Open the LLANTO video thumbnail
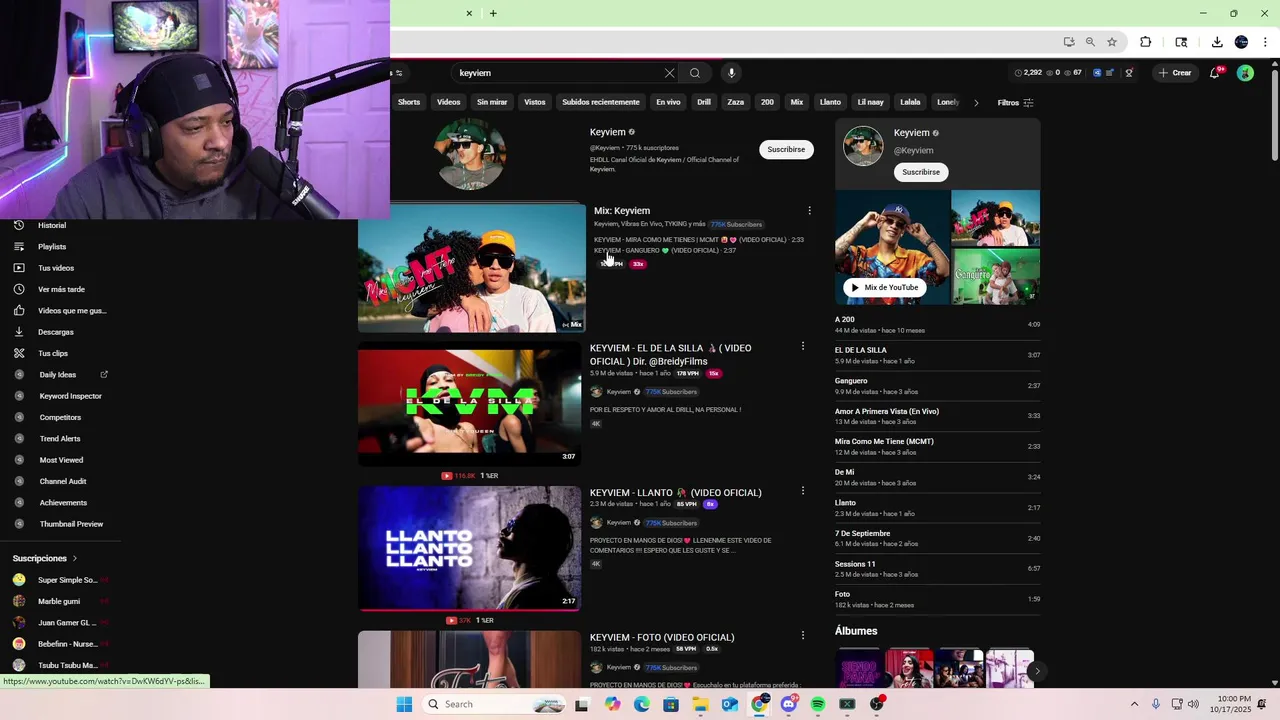1280x720 pixels. coord(470,548)
